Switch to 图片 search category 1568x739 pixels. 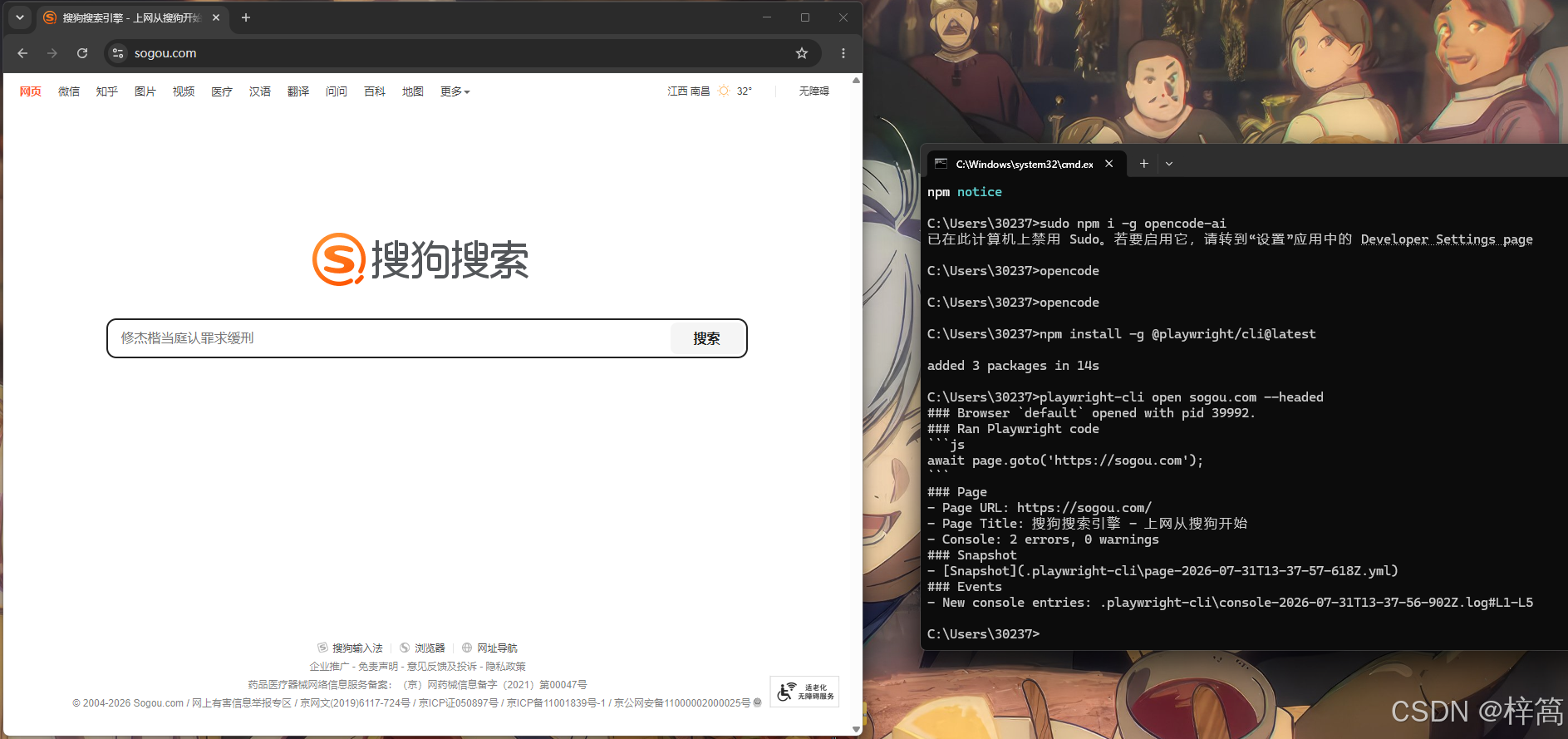pyautogui.click(x=145, y=91)
